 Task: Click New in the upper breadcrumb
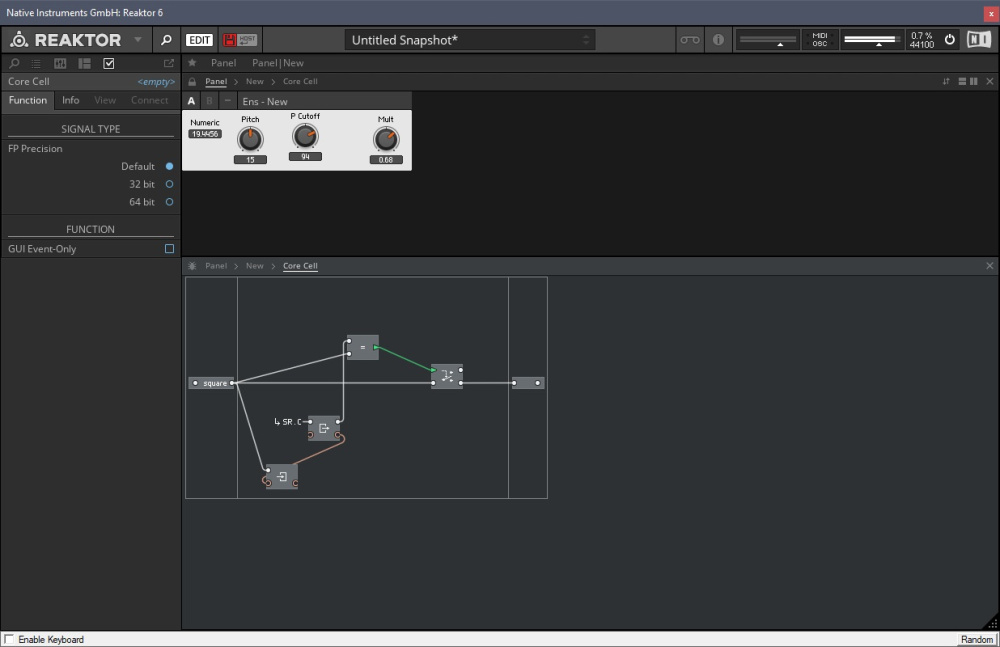tap(254, 81)
